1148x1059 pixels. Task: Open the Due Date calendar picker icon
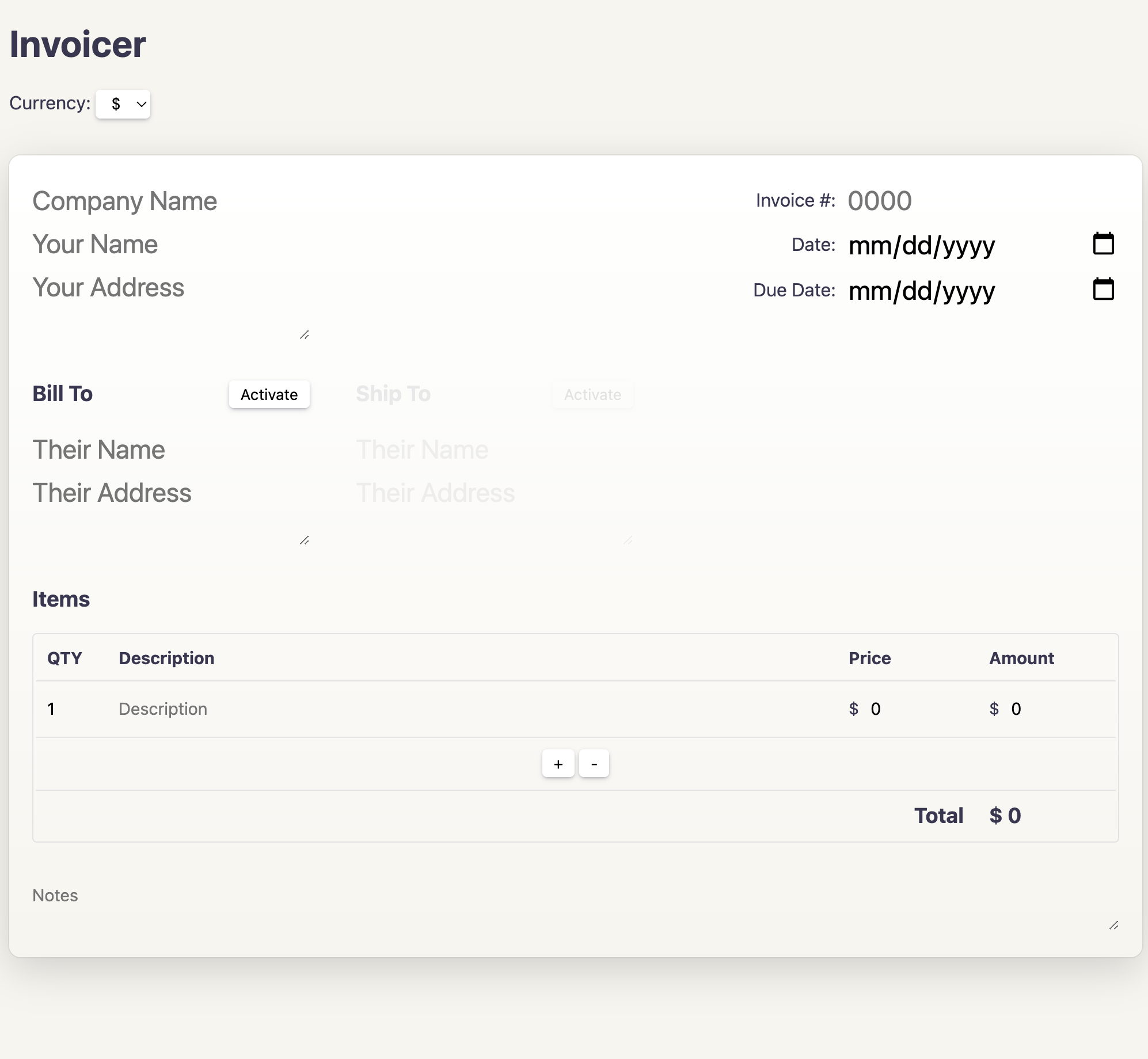click(1103, 289)
